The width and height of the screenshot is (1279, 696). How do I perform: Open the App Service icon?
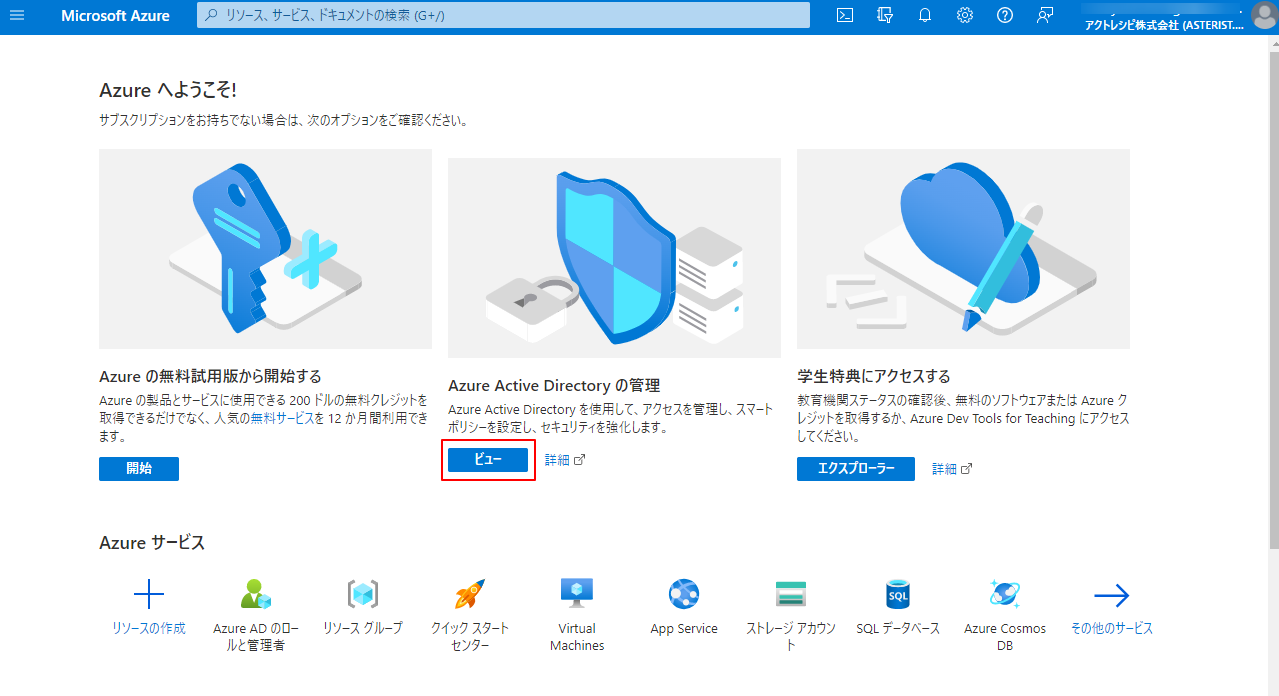684,595
